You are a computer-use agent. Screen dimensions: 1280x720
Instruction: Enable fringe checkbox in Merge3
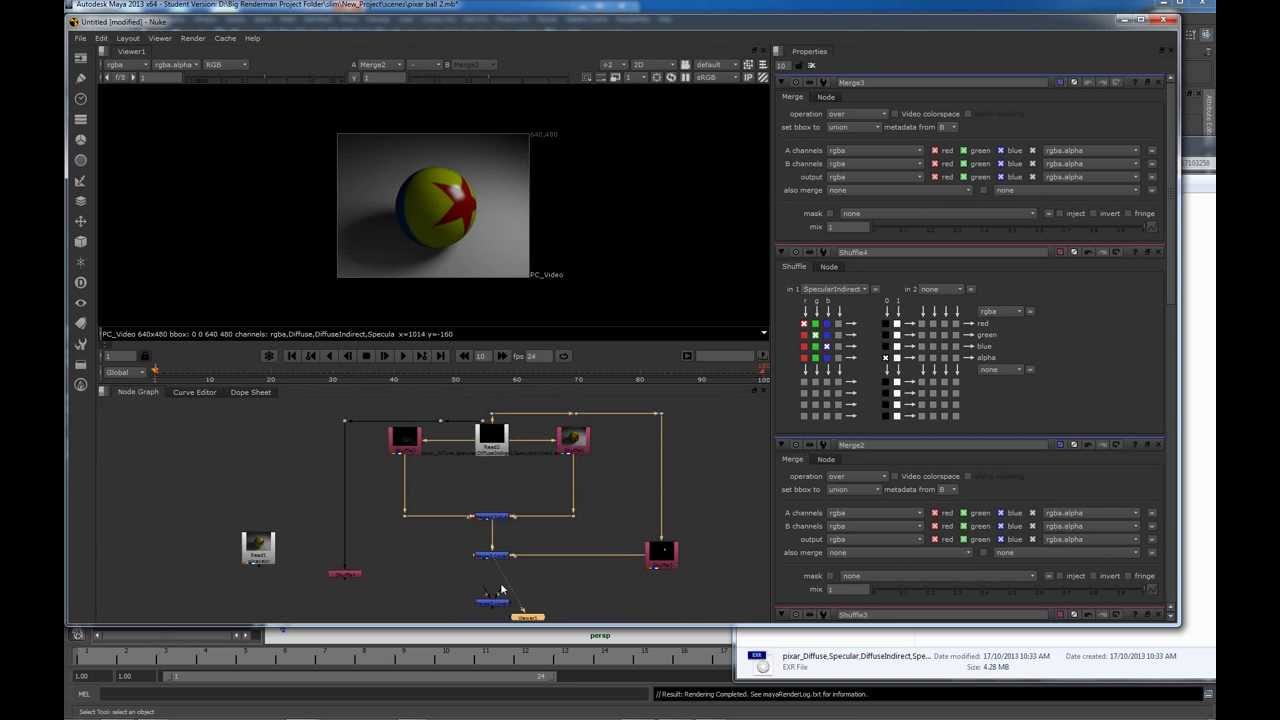point(1128,213)
